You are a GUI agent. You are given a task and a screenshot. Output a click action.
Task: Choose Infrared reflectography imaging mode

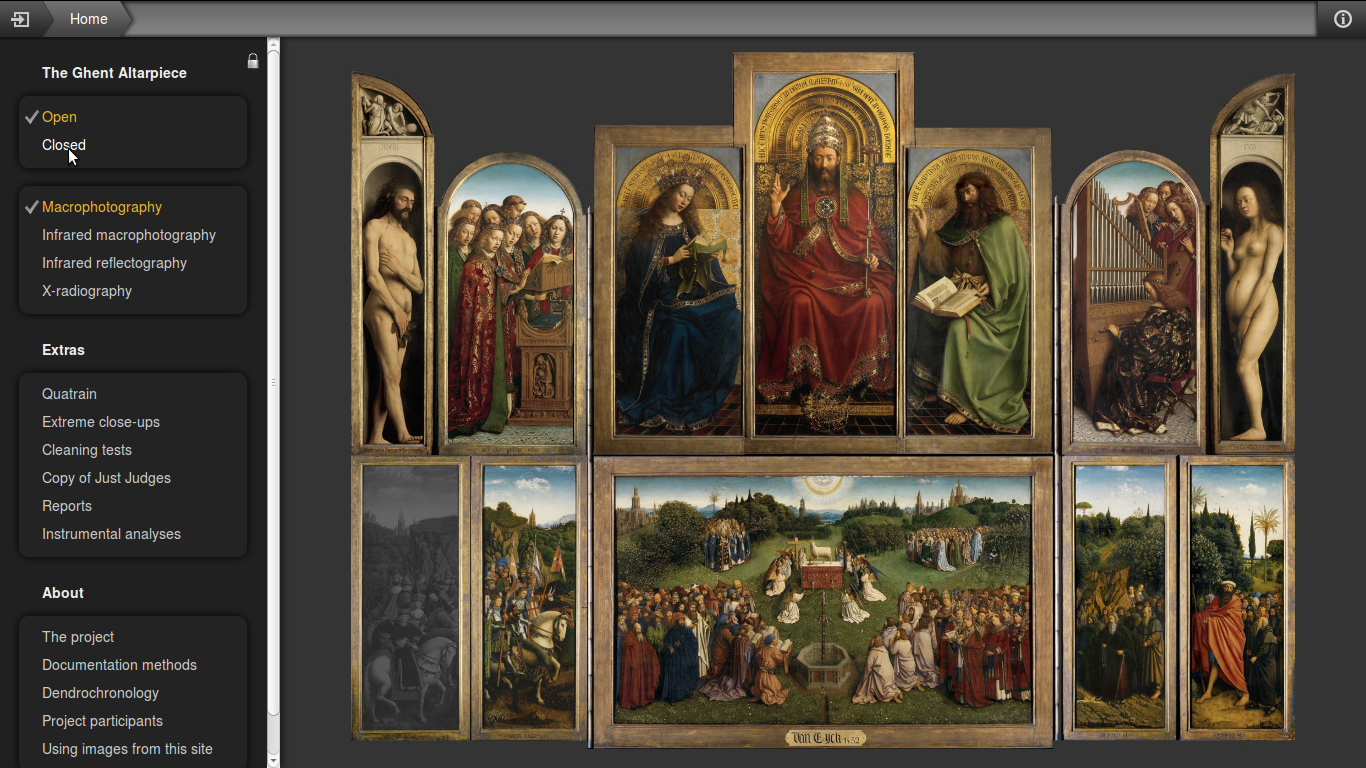[x=114, y=263]
